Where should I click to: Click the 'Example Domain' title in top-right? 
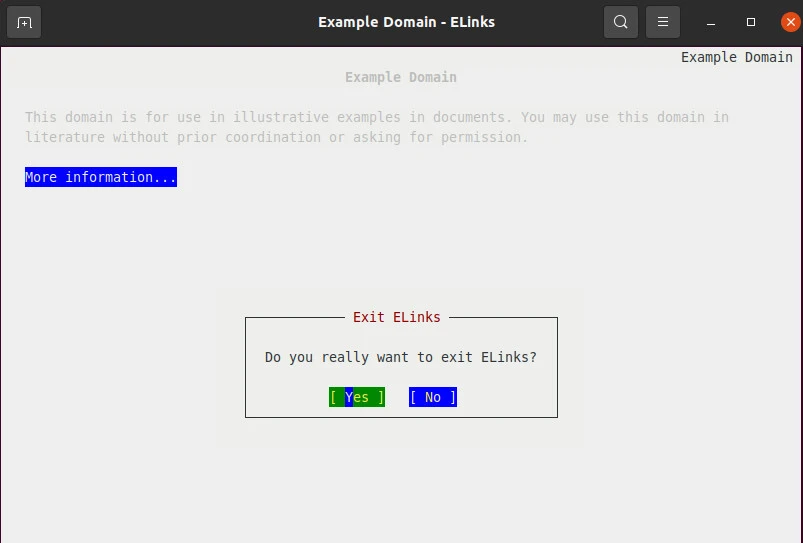click(x=736, y=57)
